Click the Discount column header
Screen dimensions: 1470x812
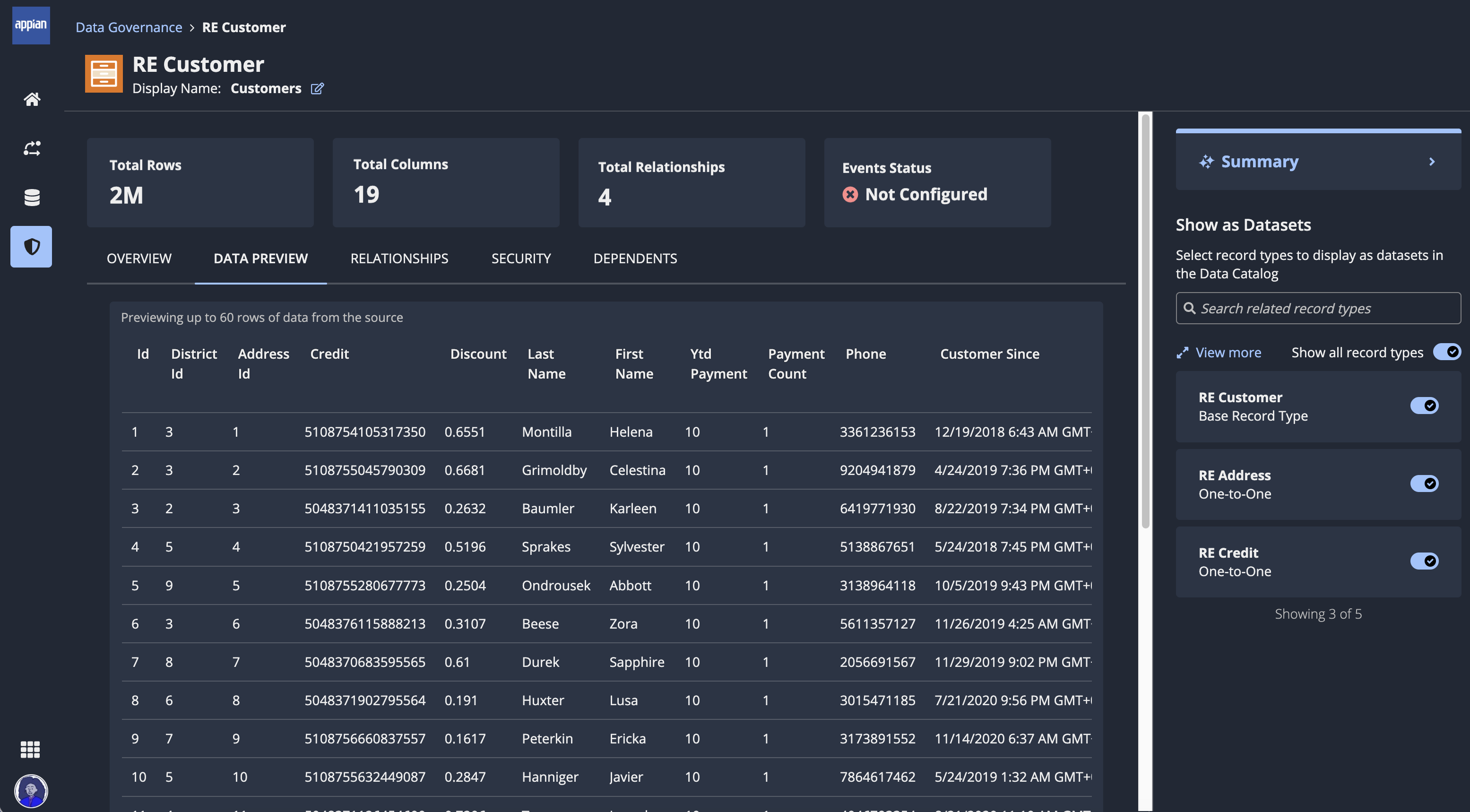pyautogui.click(x=478, y=354)
